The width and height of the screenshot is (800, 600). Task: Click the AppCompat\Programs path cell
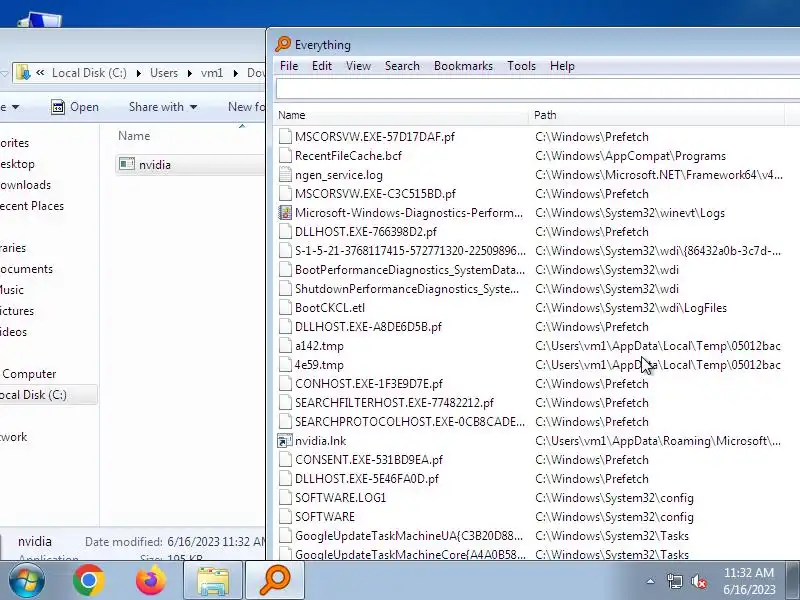pyautogui.click(x=630, y=156)
